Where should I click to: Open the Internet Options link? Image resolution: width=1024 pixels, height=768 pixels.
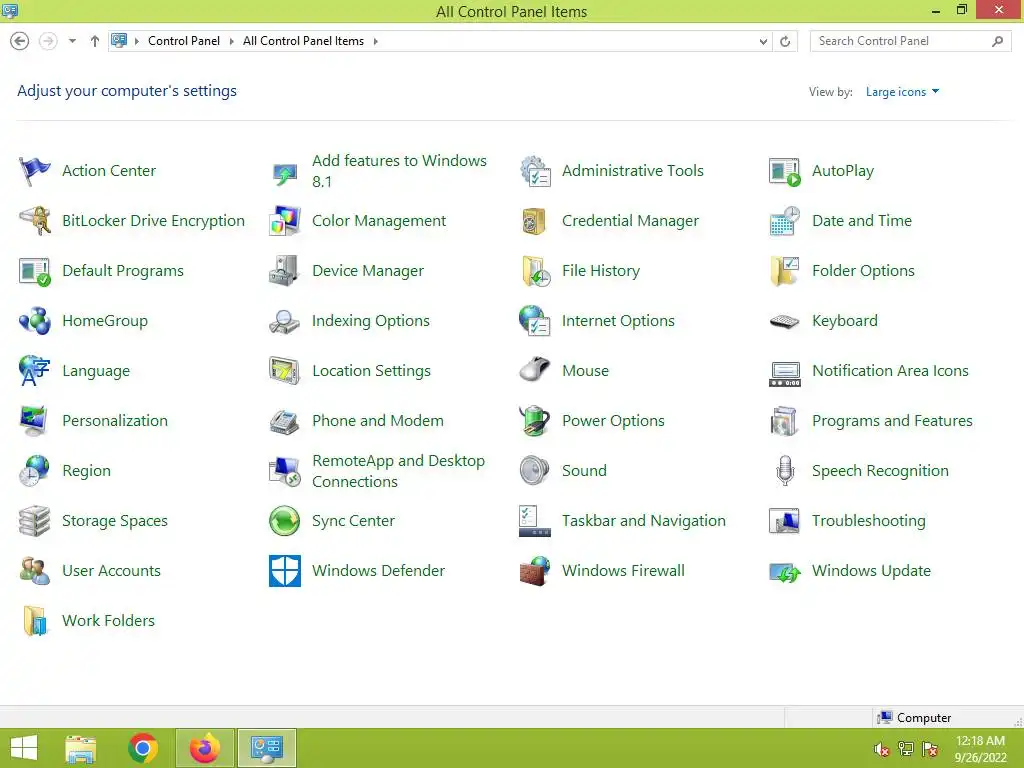click(618, 321)
